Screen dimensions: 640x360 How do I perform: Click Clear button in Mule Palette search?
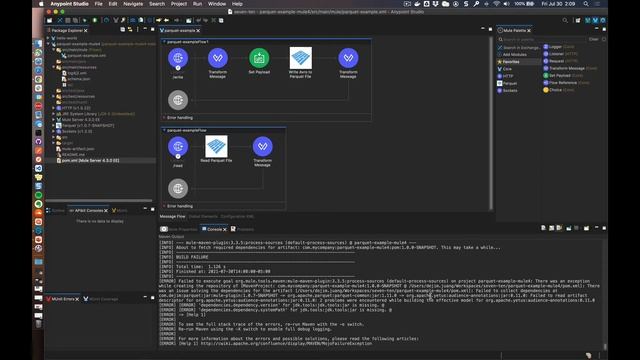(x=593, y=39)
